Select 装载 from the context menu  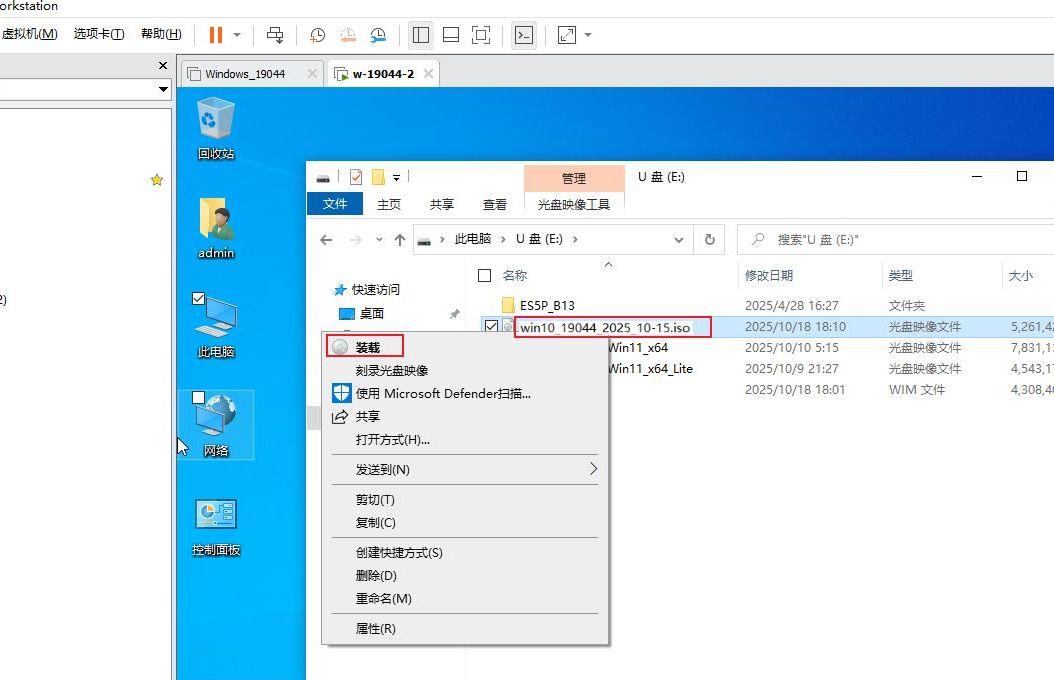[x=367, y=347]
